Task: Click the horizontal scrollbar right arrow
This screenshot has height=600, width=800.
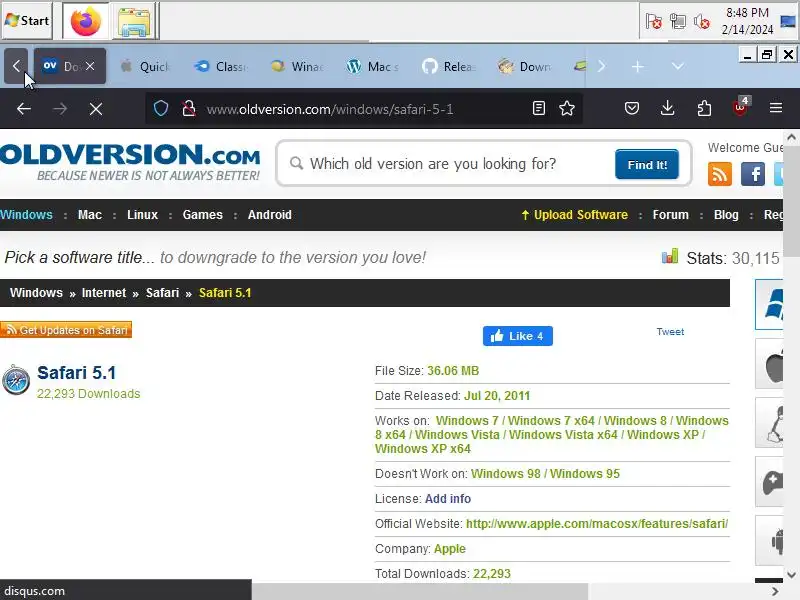Action: (x=775, y=591)
